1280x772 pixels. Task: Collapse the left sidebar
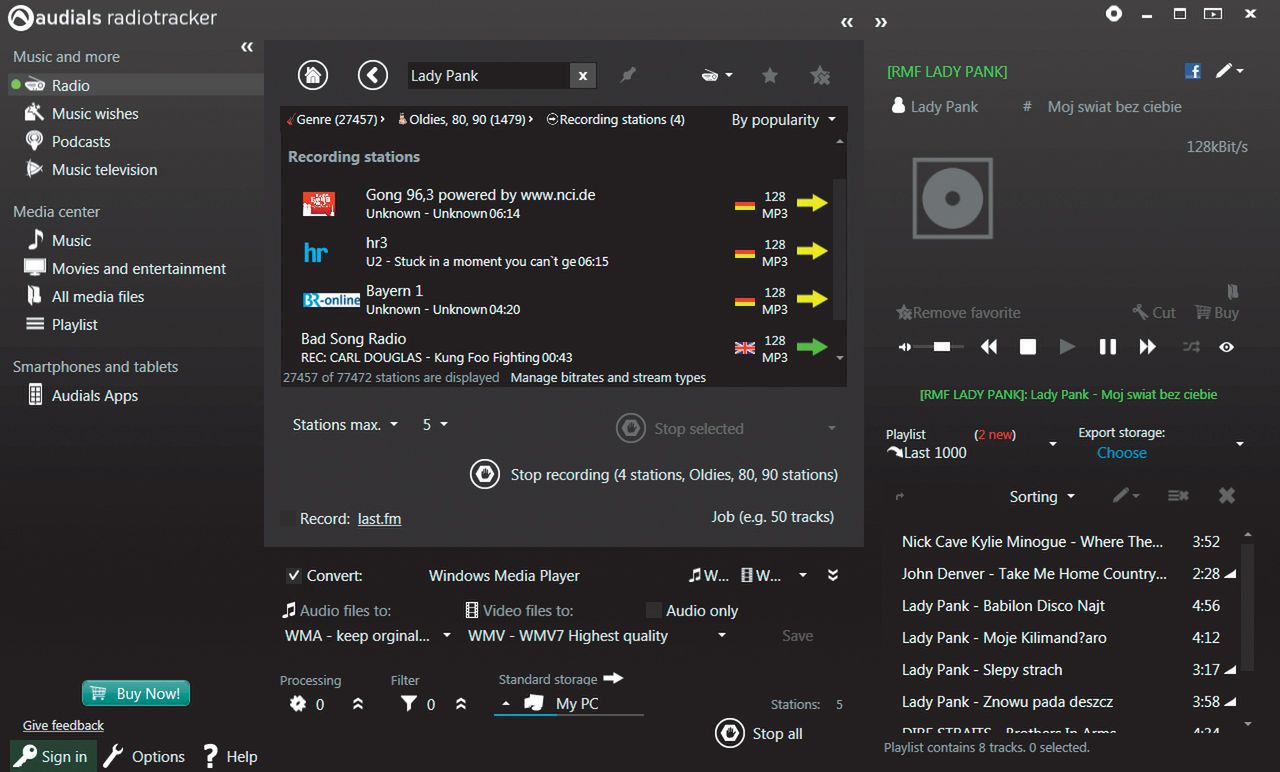247,47
